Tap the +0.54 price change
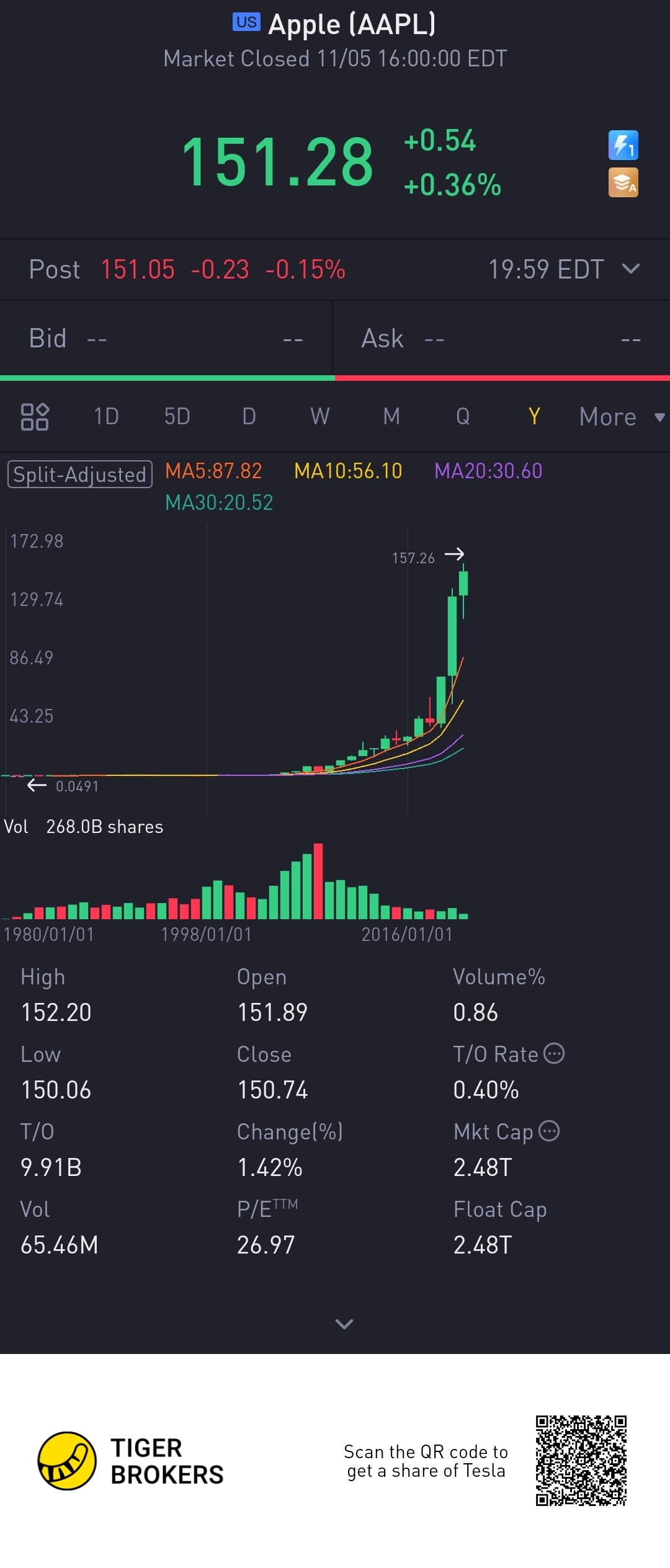This screenshot has height=1568, width=670. click(x=440, y=140)
